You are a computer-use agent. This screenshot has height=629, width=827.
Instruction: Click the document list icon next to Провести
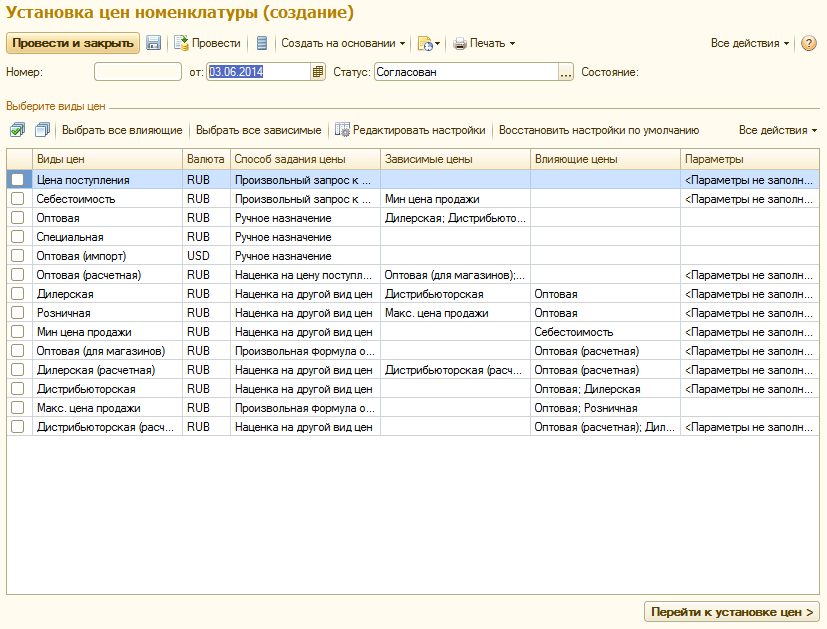[x=262, y=43]
